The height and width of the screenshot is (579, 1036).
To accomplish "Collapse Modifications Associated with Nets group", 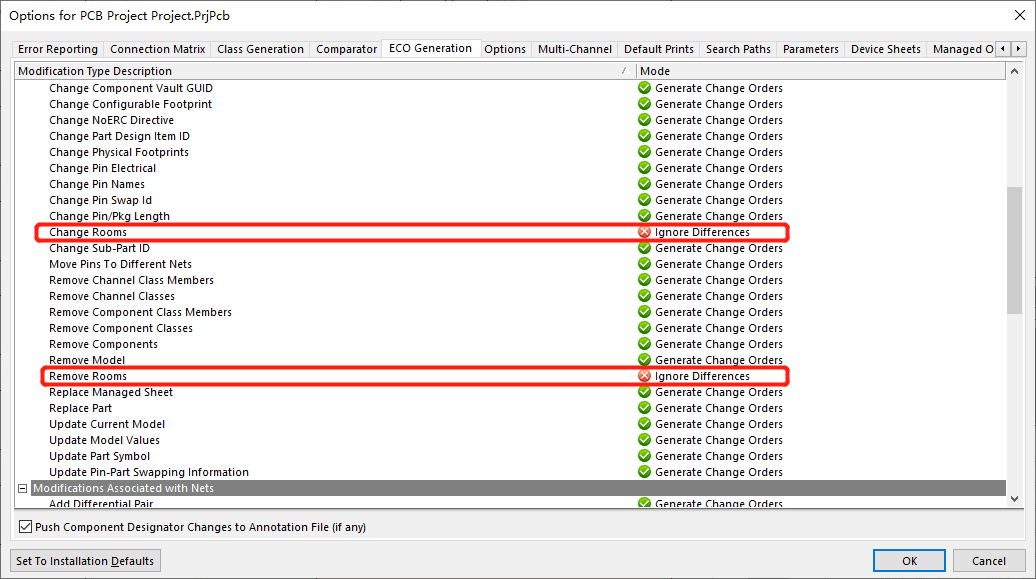I will pyautogui.click(x=22, y=488).
